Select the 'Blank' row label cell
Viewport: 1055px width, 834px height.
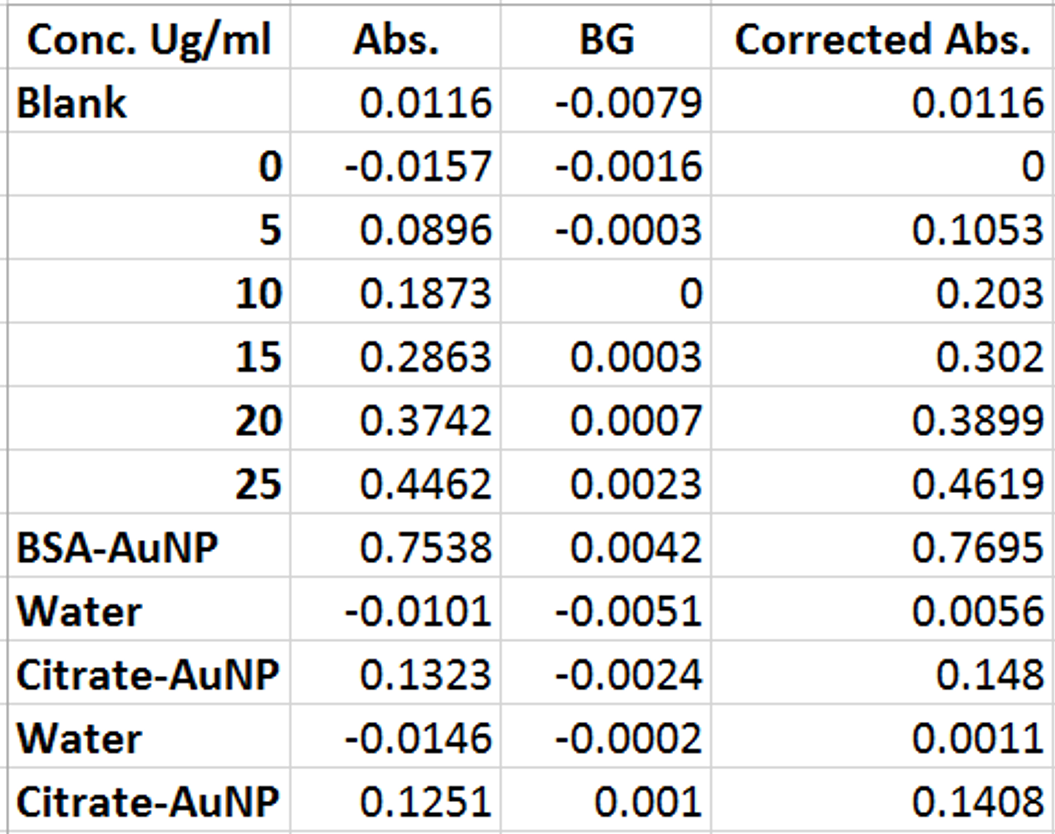coord(150,103)
